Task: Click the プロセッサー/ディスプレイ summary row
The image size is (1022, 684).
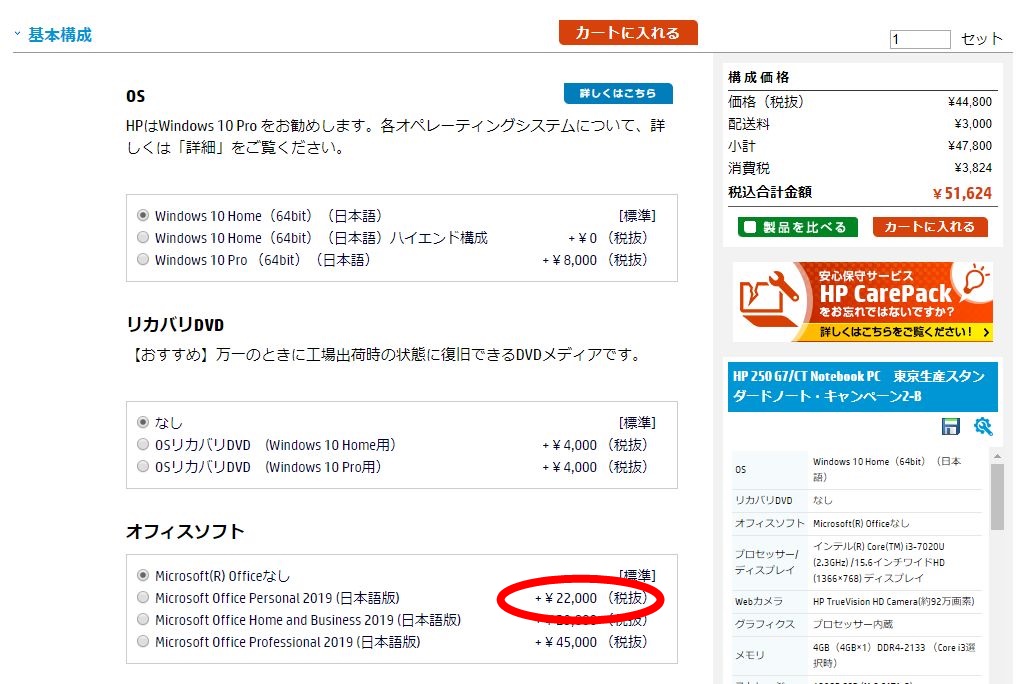Action: pyautogui.click(x=858, y=562)
